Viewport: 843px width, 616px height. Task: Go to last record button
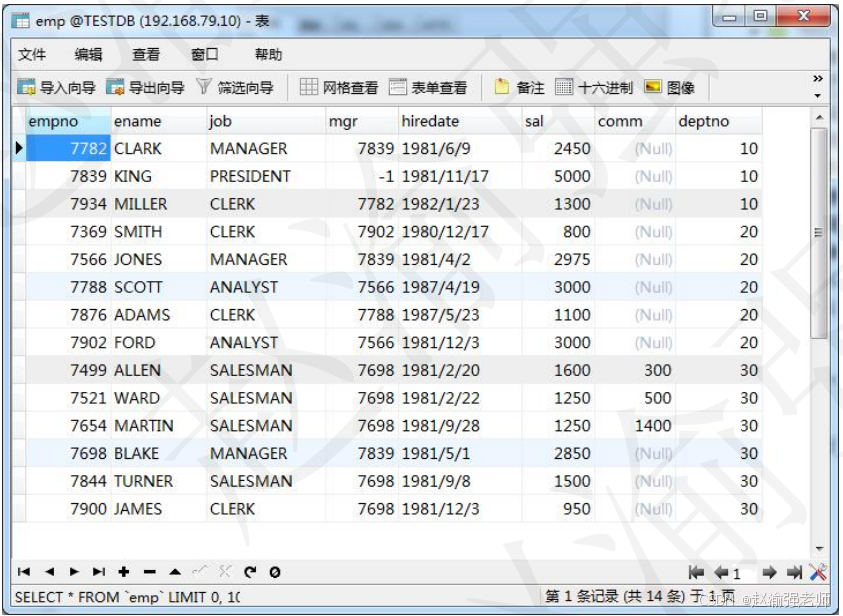point(99,571)
